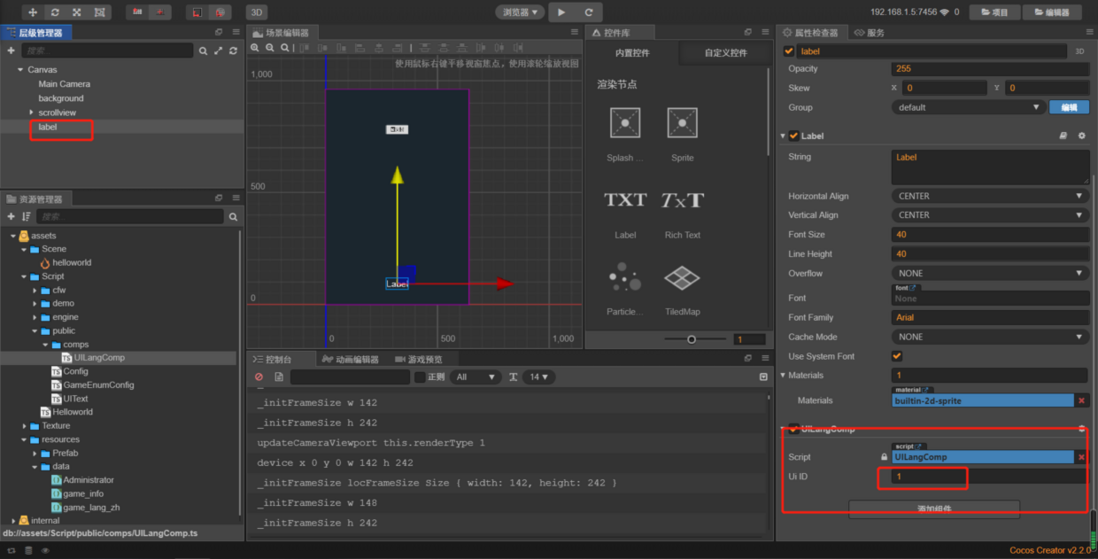Expand the Texture folder

(x=24, y=426)
